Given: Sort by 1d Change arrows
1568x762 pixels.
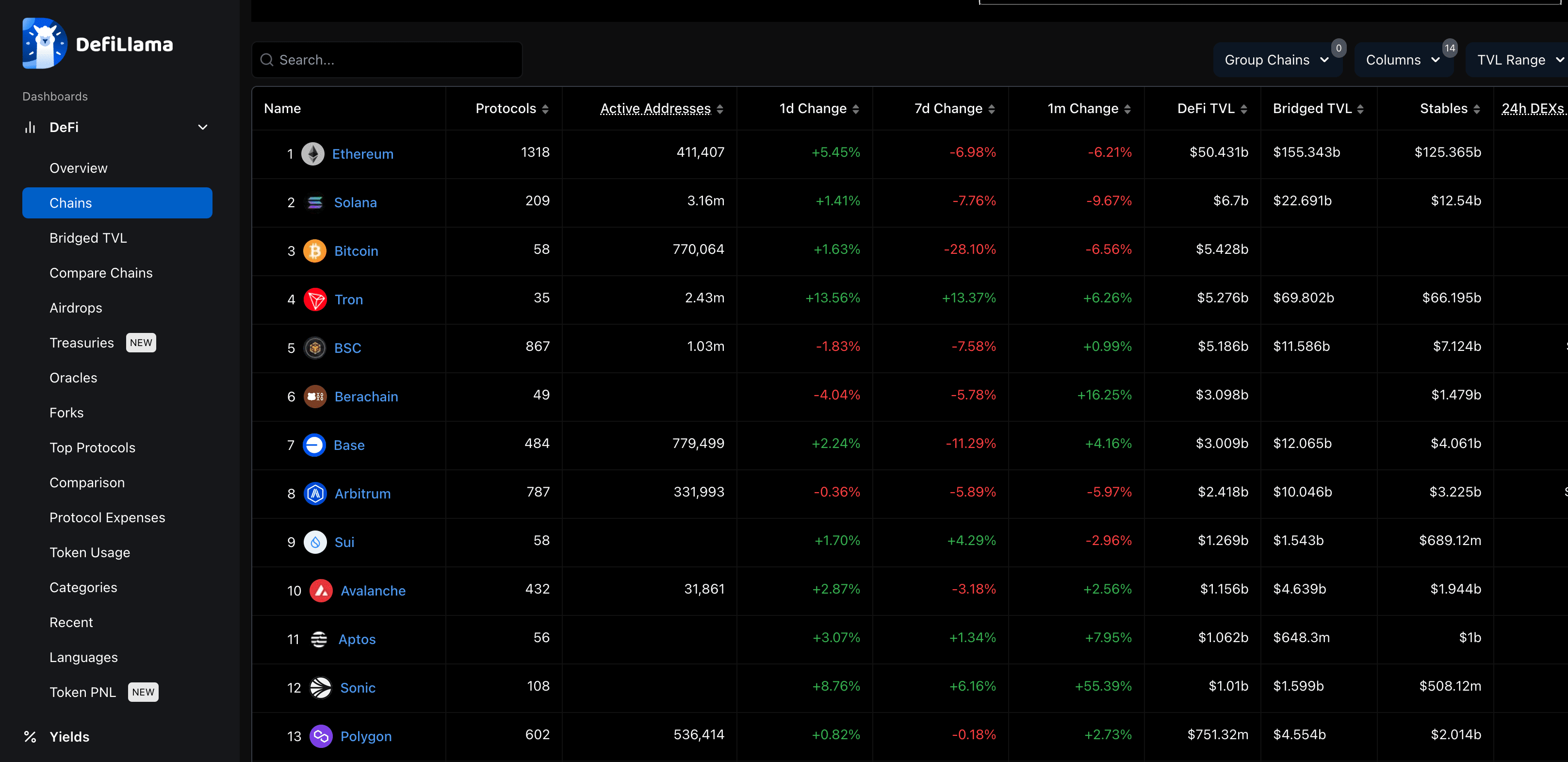Looking at the screenshot, I should pyautogui.click(x=856, y=109).
